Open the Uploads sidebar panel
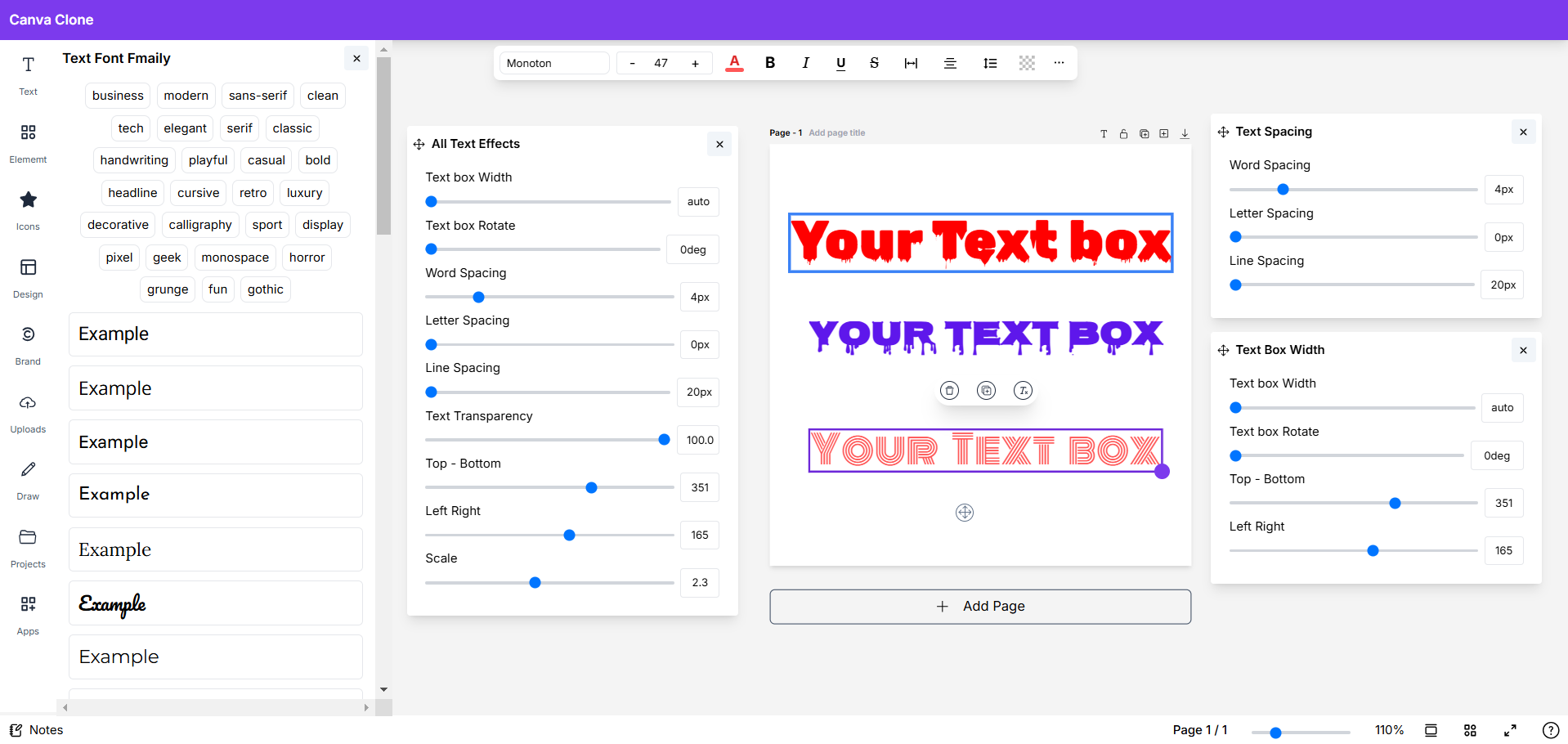This screenshot has width=1568, height=744. pyautogui.click(x=28, y=413)
